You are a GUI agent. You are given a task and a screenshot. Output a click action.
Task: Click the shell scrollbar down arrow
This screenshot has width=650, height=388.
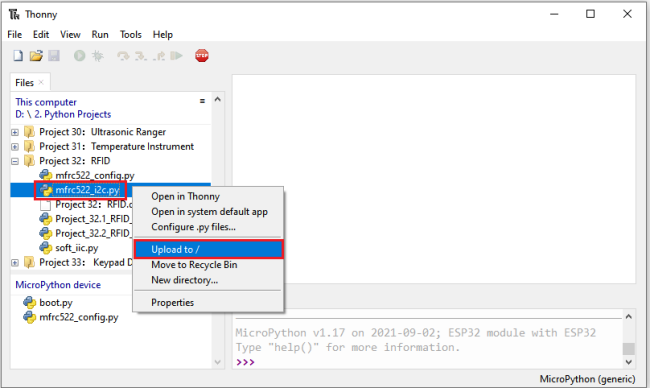[x=629, y=362]
